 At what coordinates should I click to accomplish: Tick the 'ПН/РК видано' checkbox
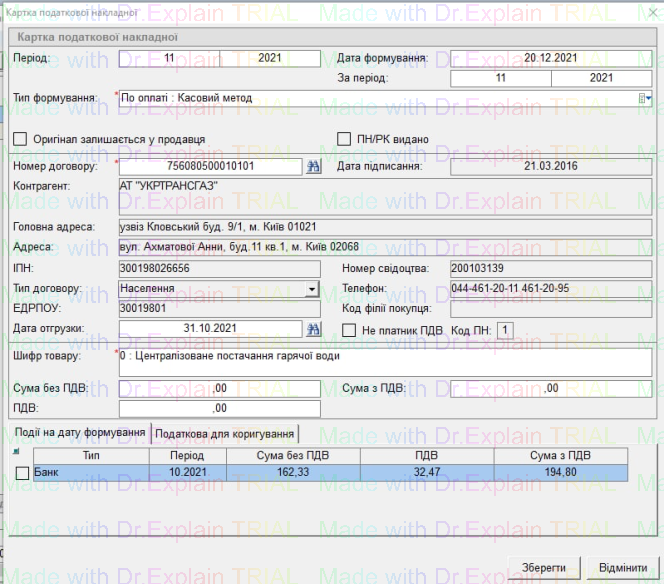click(347, 139)
